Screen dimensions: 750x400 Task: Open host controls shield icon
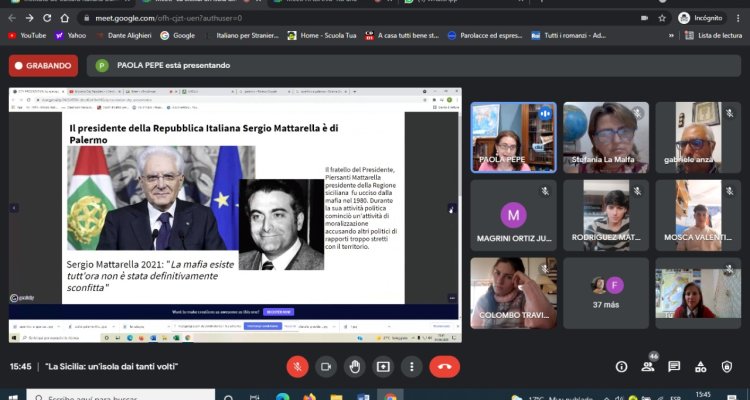click(727, 367)
